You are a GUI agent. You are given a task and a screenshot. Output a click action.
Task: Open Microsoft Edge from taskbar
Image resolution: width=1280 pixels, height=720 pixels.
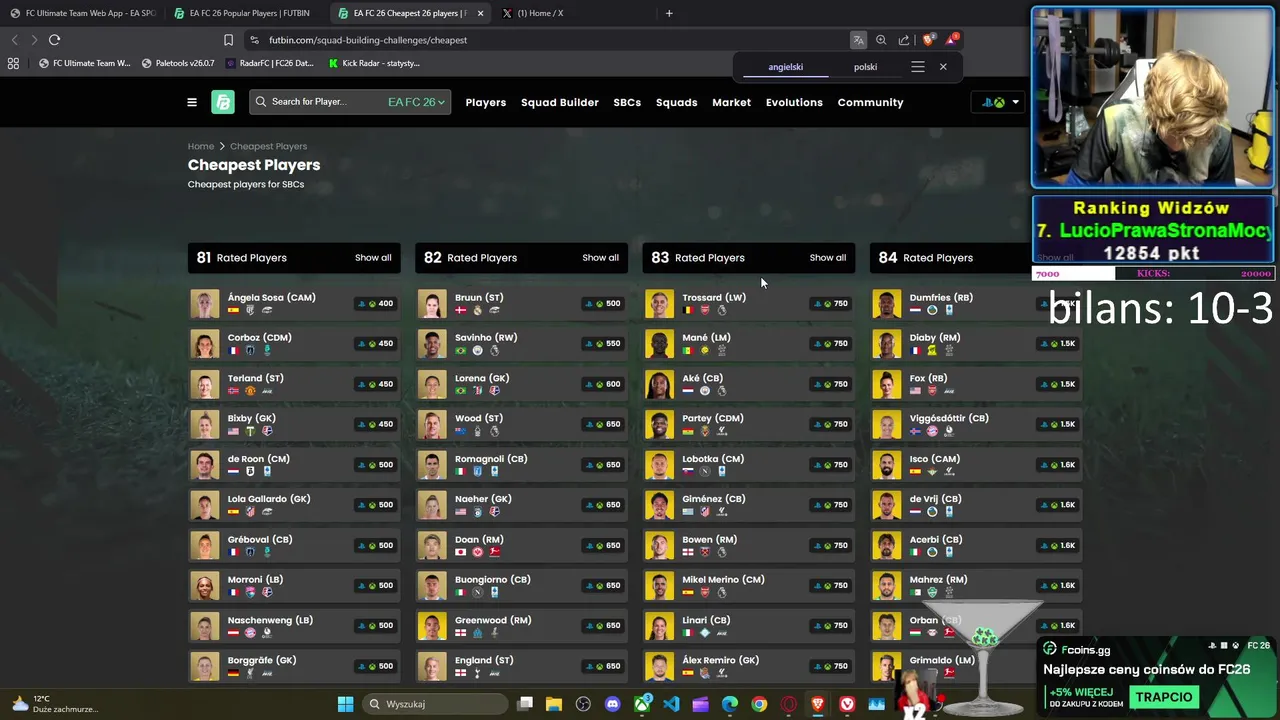tap(730, 704)
